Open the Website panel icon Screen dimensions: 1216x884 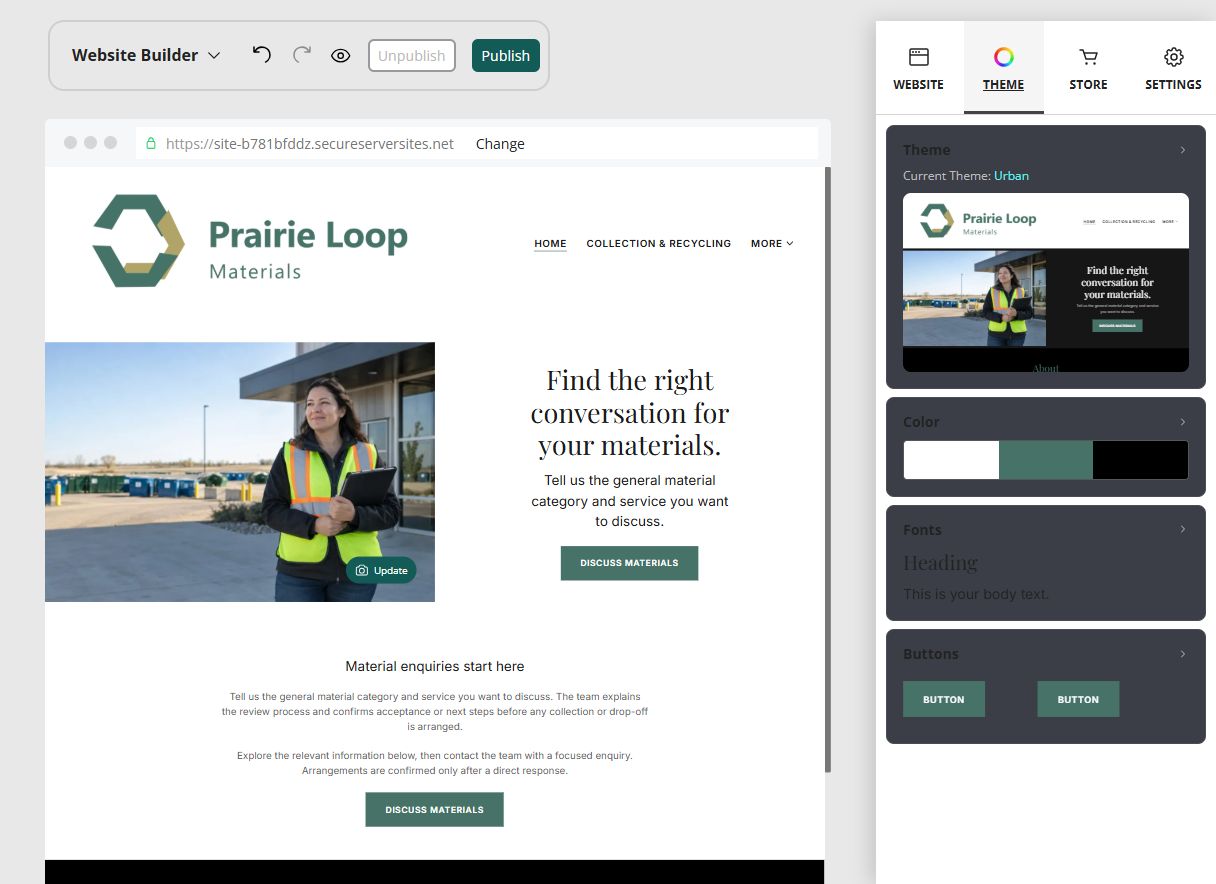click(x=918, y=57)
